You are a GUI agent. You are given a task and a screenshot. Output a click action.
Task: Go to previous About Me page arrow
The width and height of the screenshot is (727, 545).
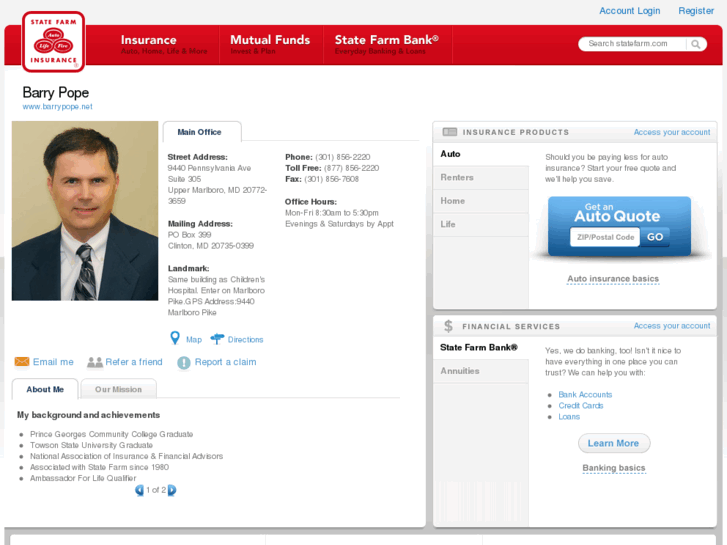tap(139, 490)
